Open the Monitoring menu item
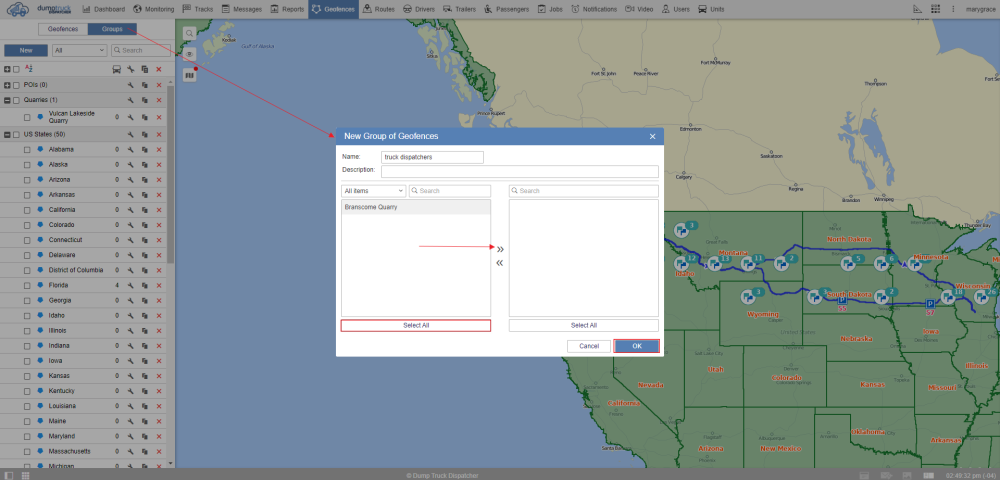This screenshot has width=1000, height=480. tap(153, 8)
